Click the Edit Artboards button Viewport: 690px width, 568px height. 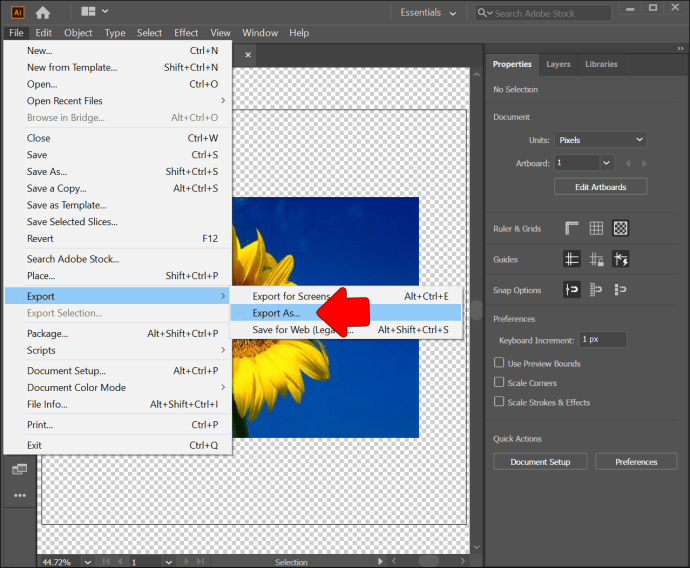[x=600, y=187]
